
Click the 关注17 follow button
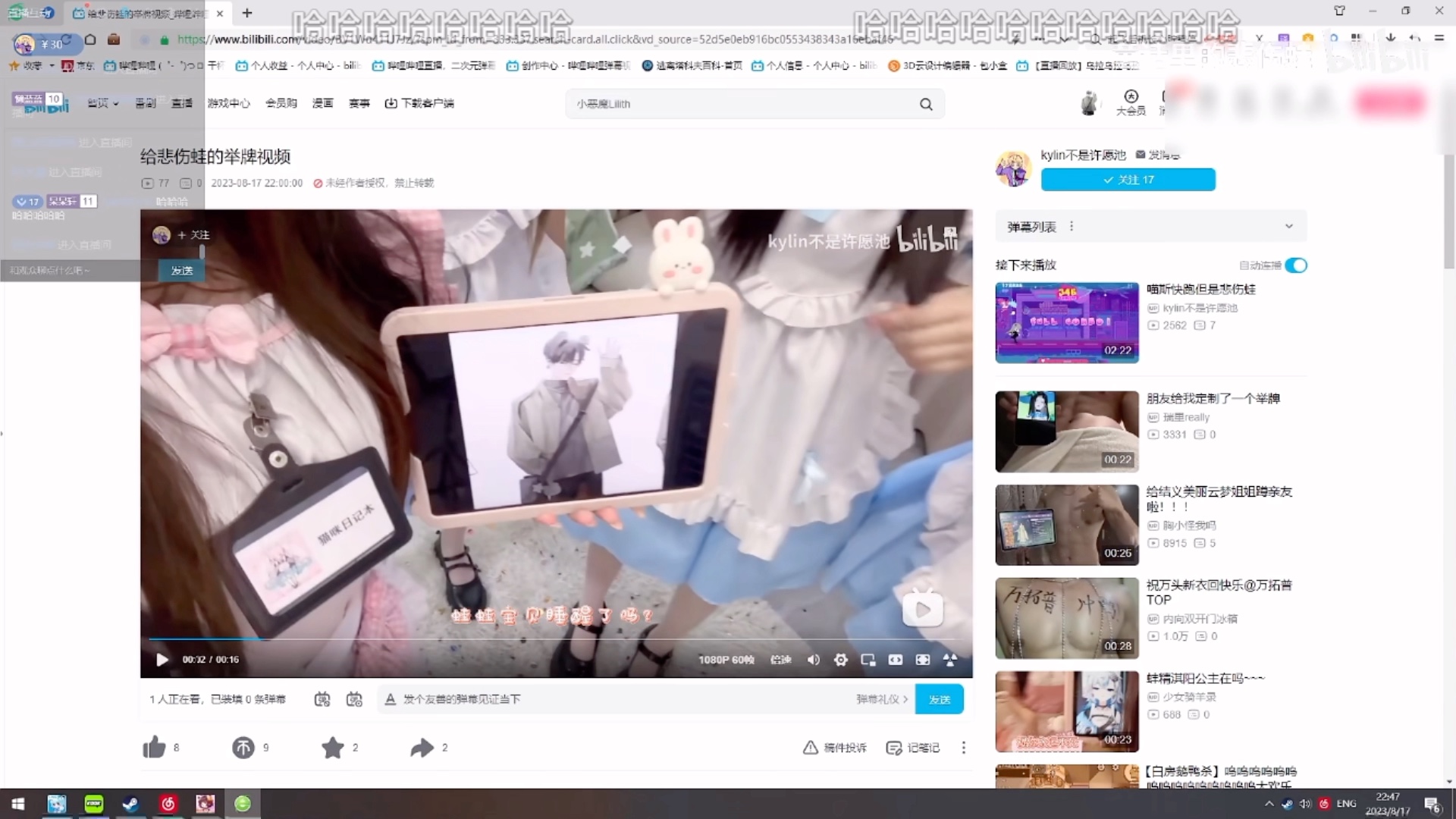coord(1127,180)
